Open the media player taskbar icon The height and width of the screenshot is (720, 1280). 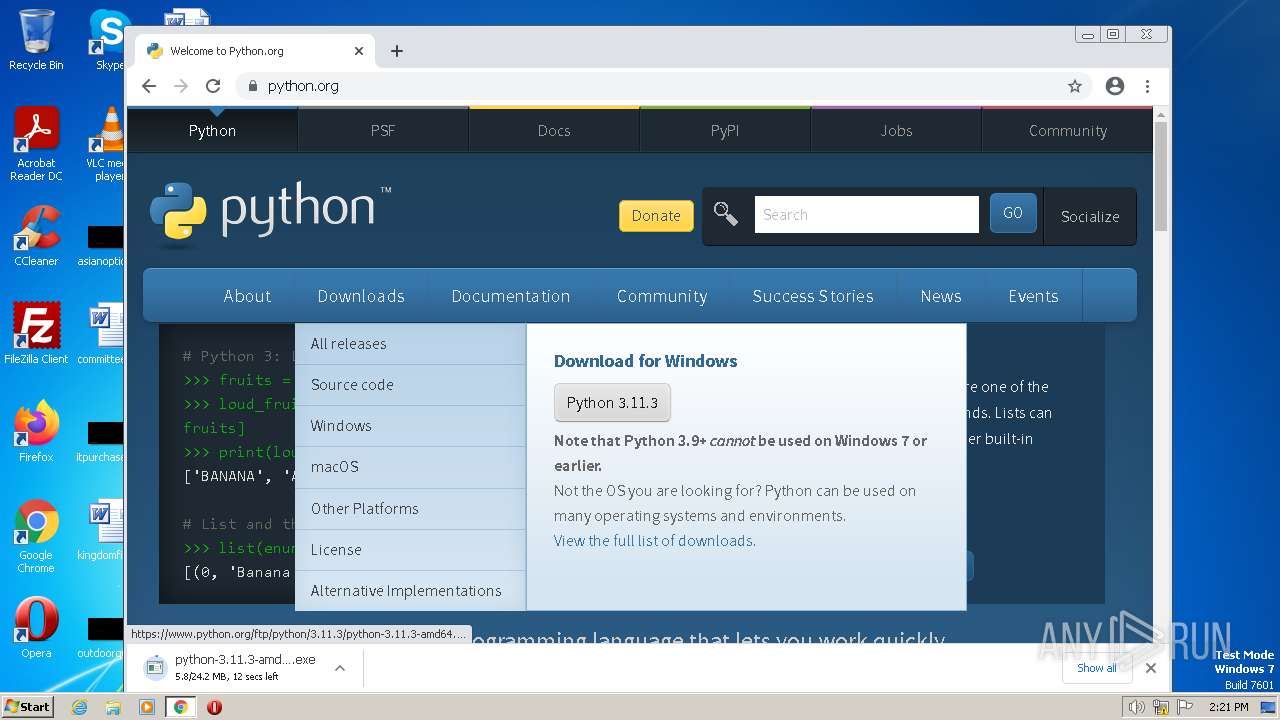[147, 707]
